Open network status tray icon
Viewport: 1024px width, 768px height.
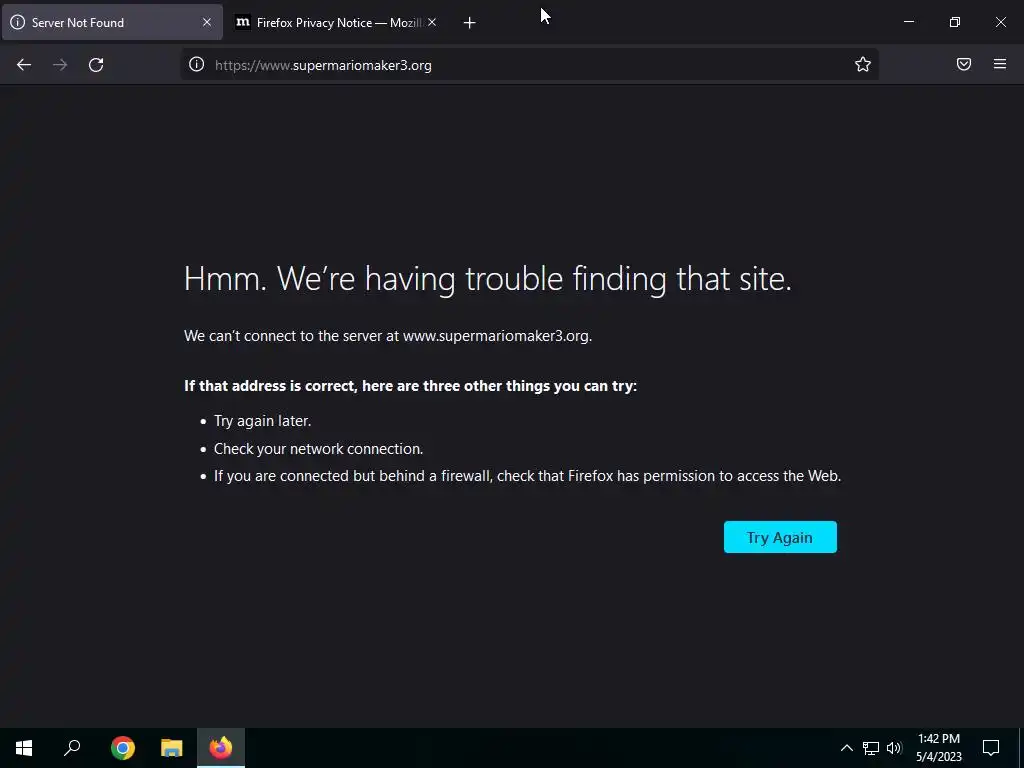pyautogui.click(x=871, y=748)
